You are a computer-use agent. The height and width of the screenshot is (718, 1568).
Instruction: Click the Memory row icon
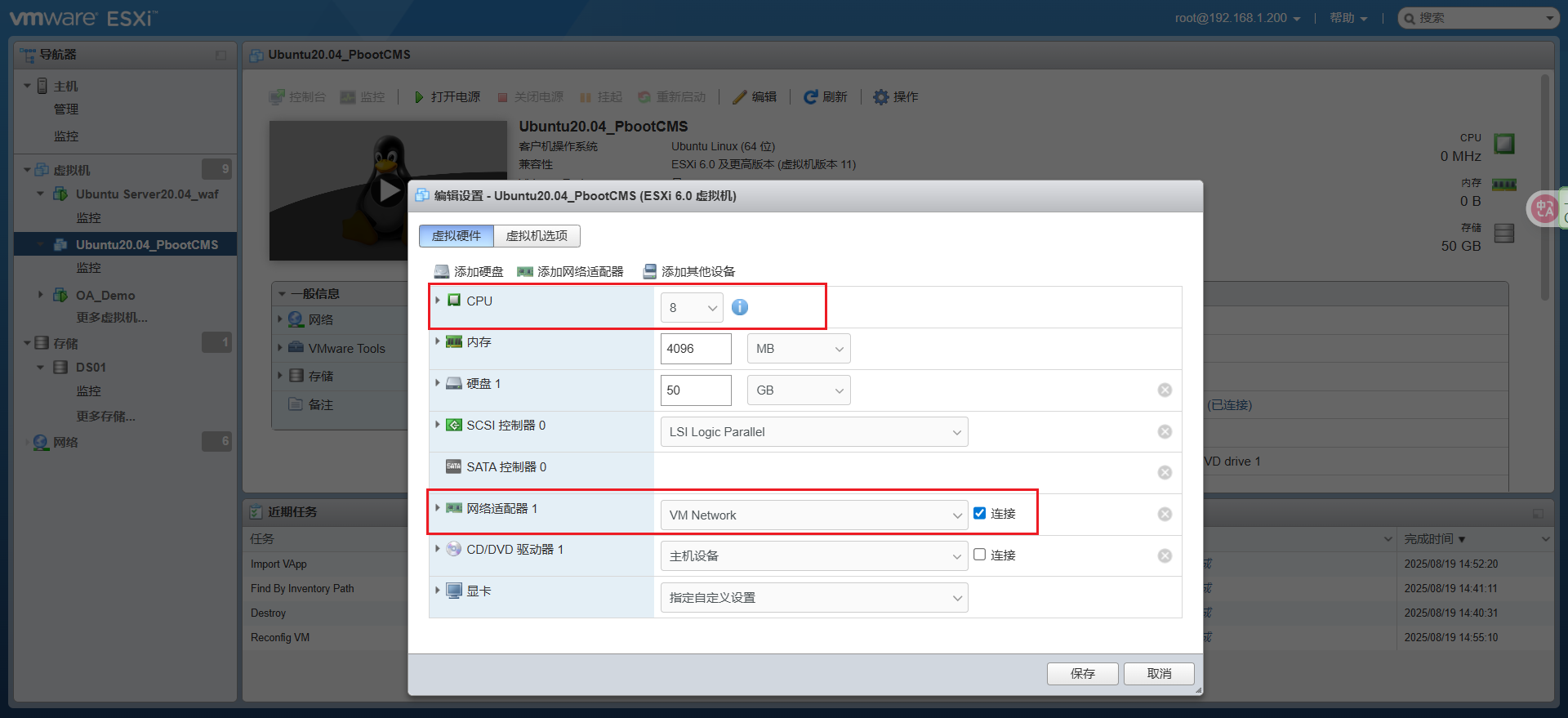454,342
